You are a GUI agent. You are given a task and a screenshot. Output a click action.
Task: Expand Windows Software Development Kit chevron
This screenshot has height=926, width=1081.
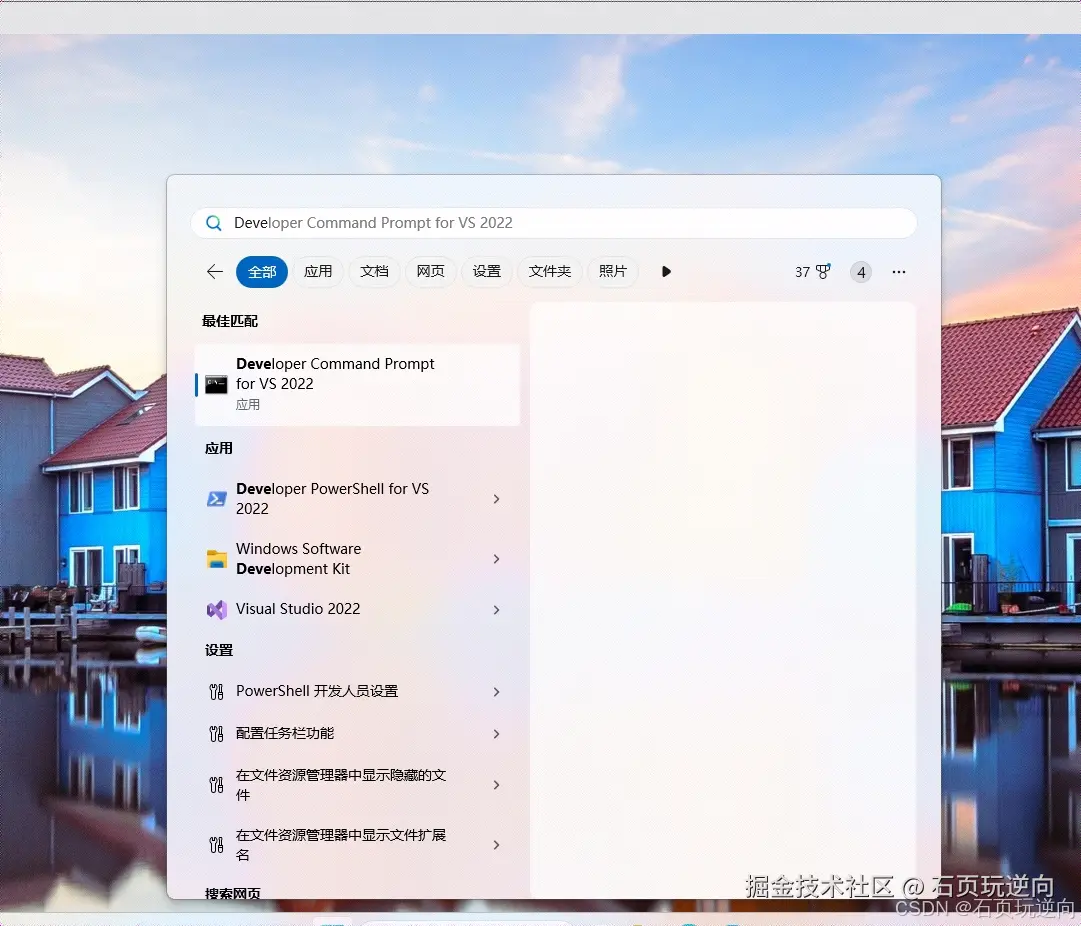pos(496,558)
